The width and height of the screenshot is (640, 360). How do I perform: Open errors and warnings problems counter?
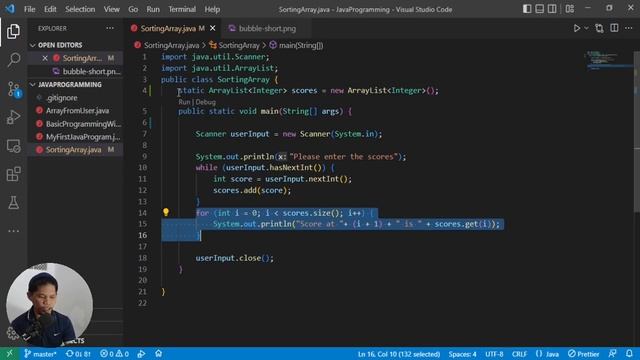point(114,353)
